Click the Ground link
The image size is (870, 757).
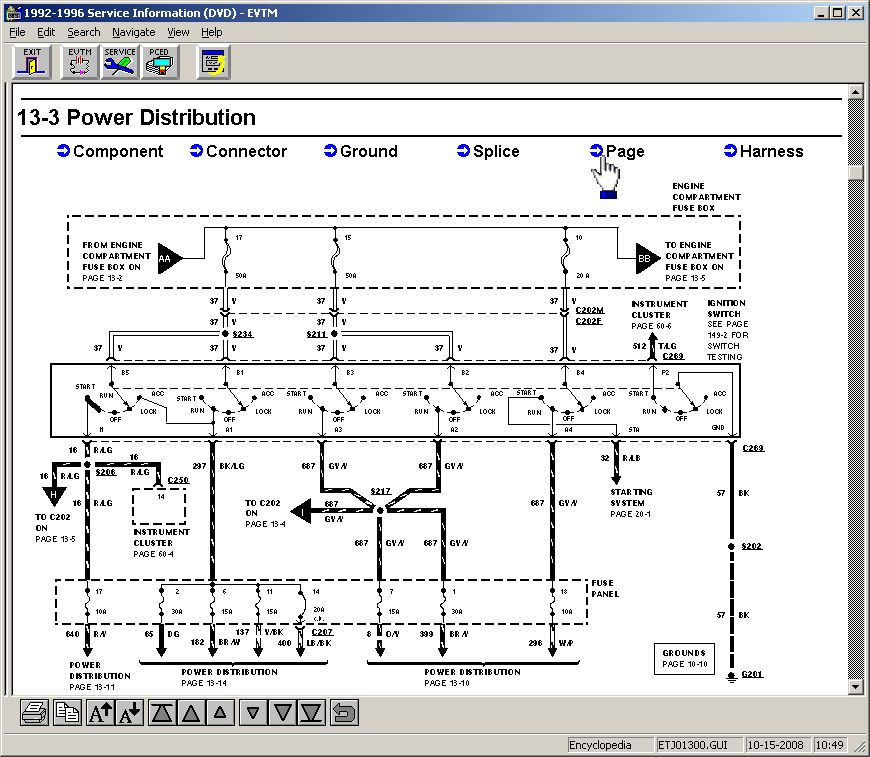click(x=369, y=151)
